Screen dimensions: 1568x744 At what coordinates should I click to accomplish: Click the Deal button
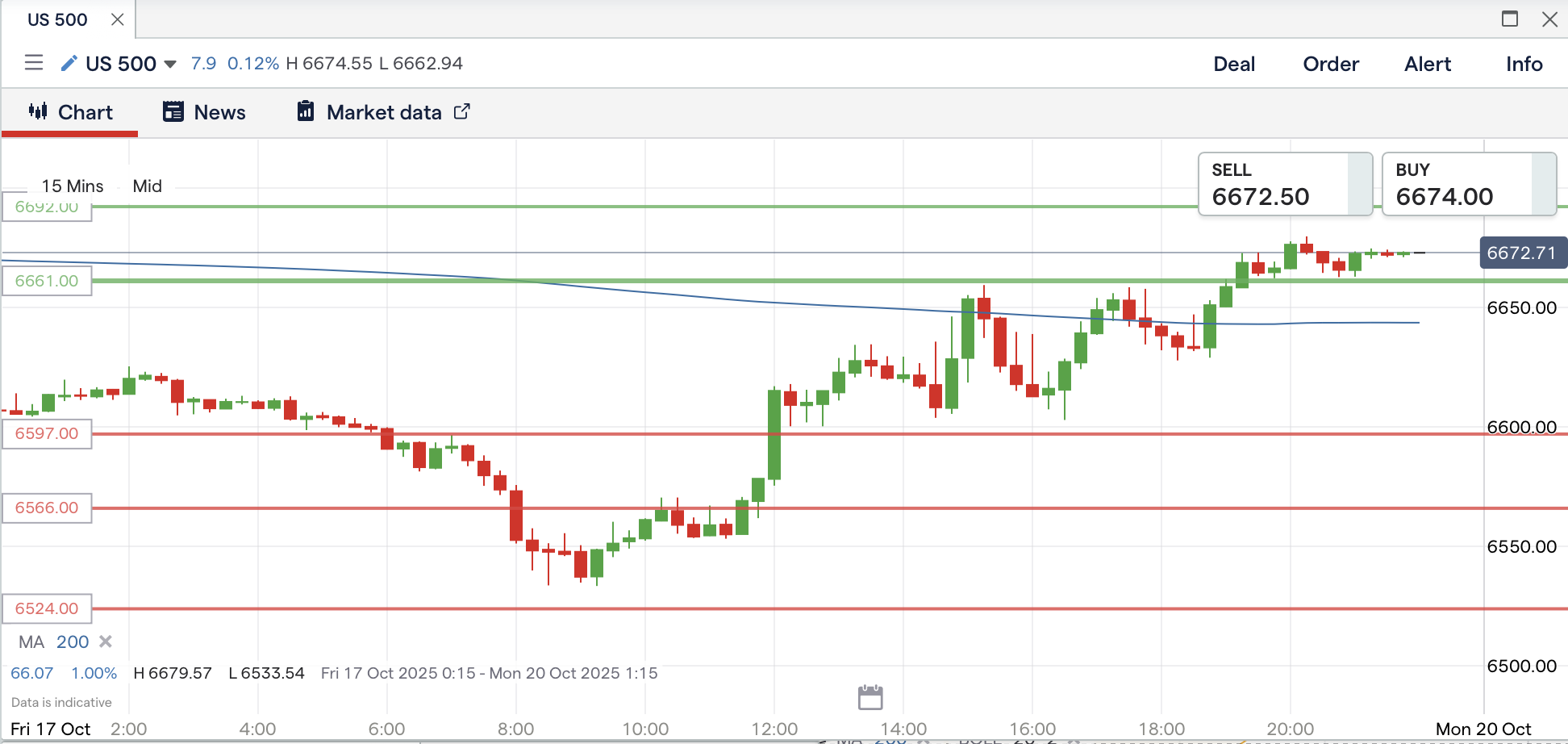click(x=1234, y=64)
